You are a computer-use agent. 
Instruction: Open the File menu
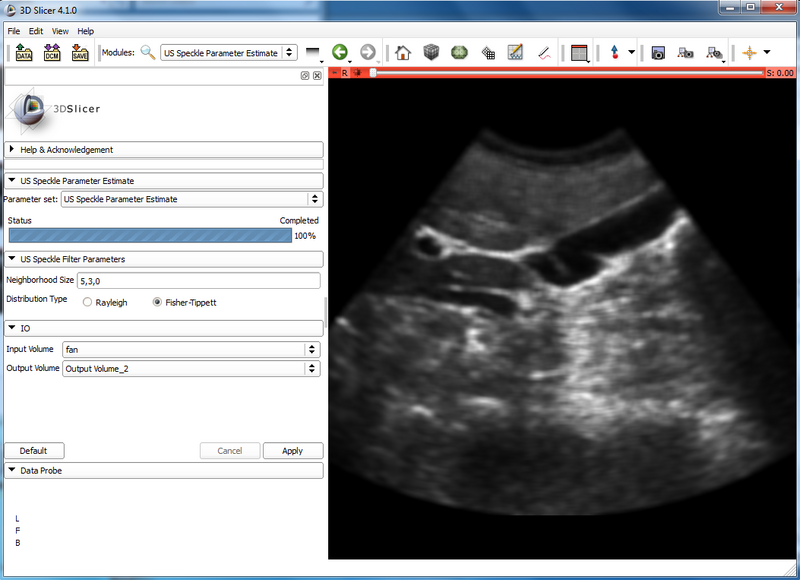pos(14,31)
